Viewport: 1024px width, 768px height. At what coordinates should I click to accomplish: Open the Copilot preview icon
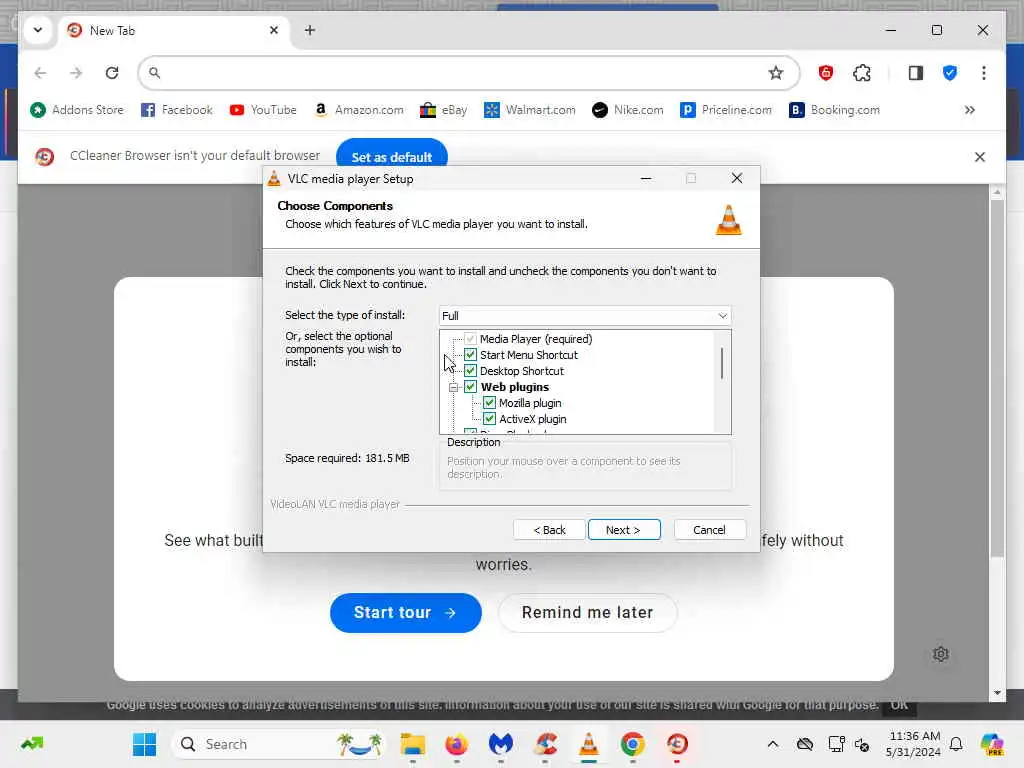click(x=992, y=744)
